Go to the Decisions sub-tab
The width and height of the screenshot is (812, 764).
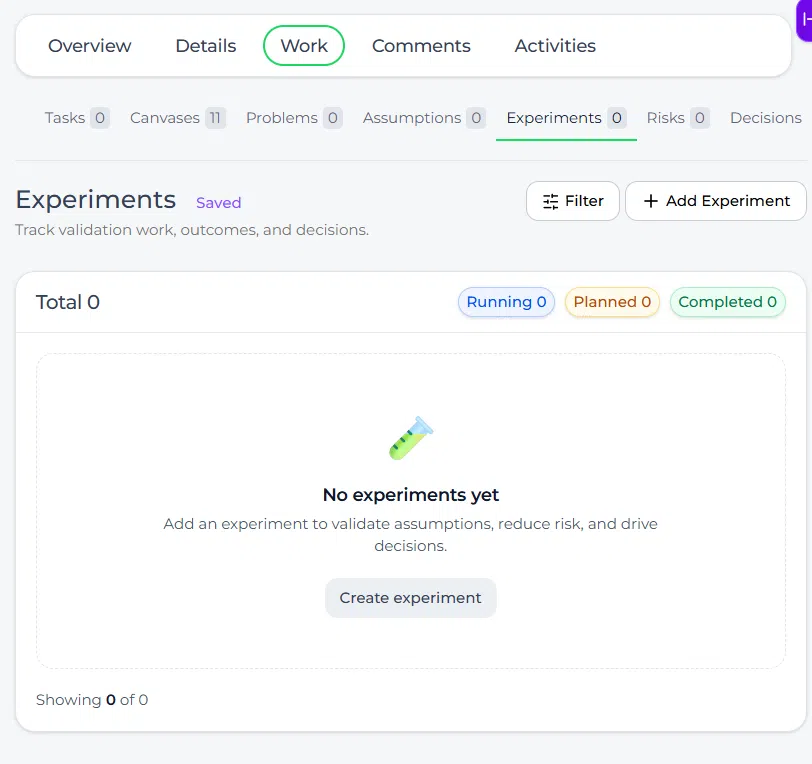click(x=765, y=118)
